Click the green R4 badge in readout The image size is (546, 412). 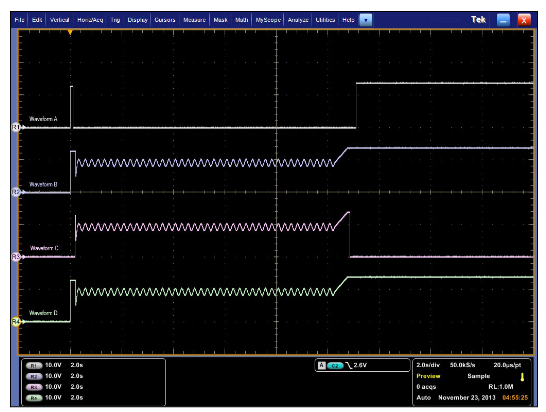[x=34, y=398]
